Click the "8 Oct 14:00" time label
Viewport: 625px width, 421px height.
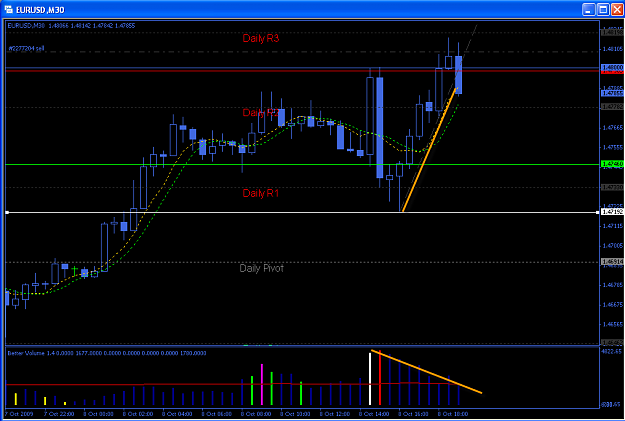point(374,414)
